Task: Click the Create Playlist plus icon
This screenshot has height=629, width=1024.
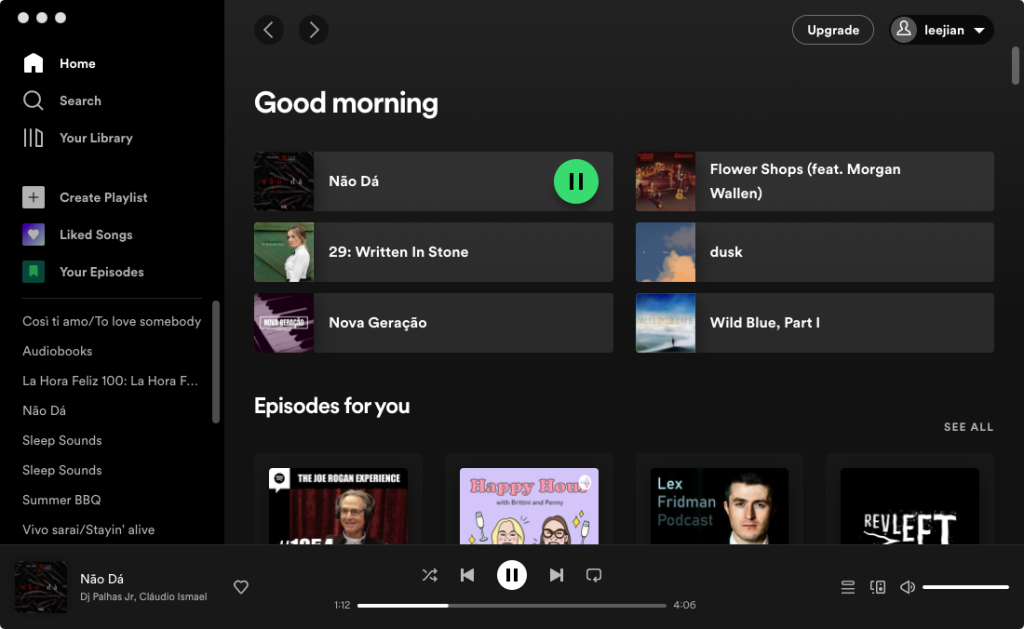Action: pos(34,197)
